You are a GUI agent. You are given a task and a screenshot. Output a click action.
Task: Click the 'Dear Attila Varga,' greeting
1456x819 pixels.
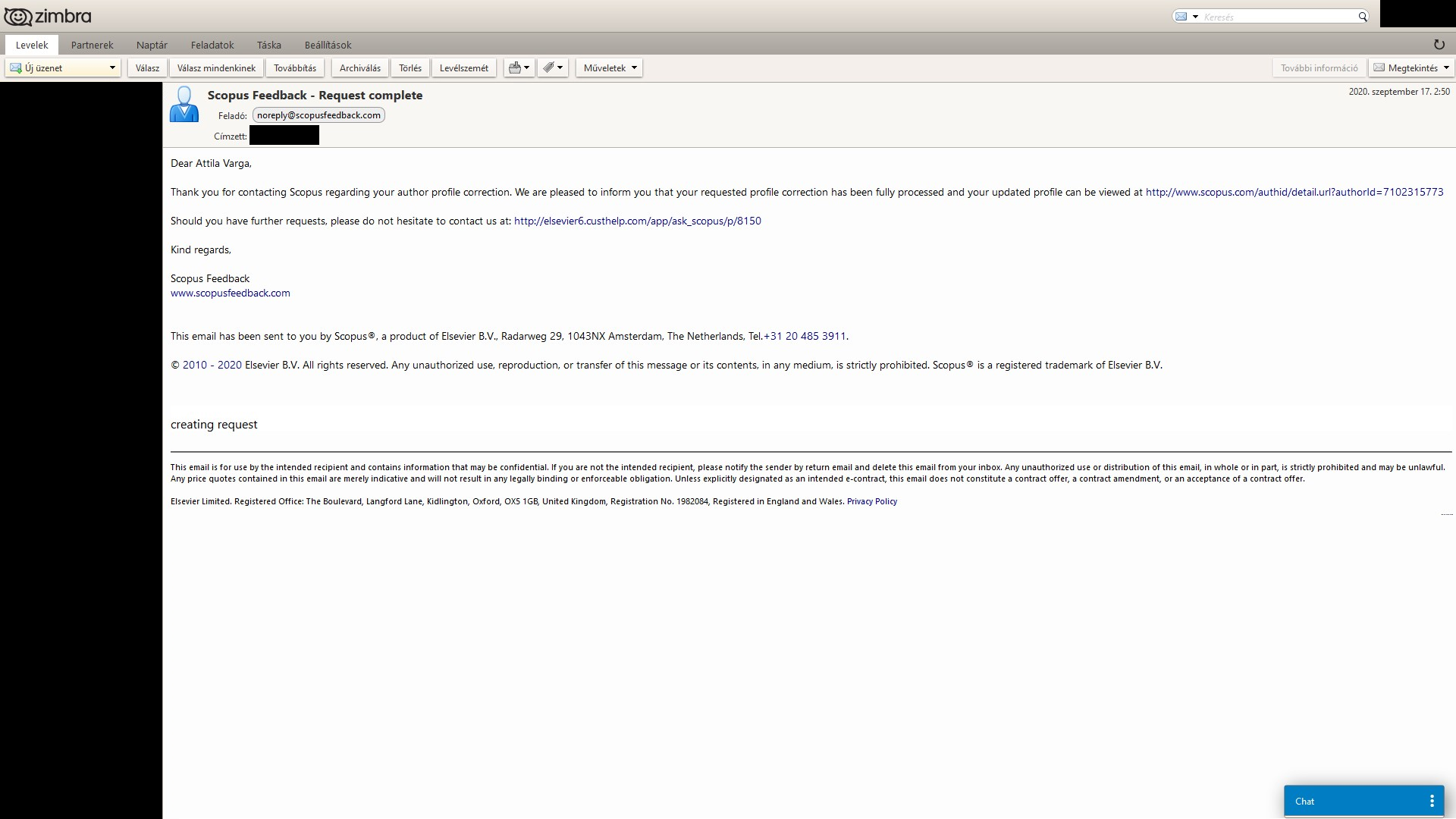(x=211, y=163)
